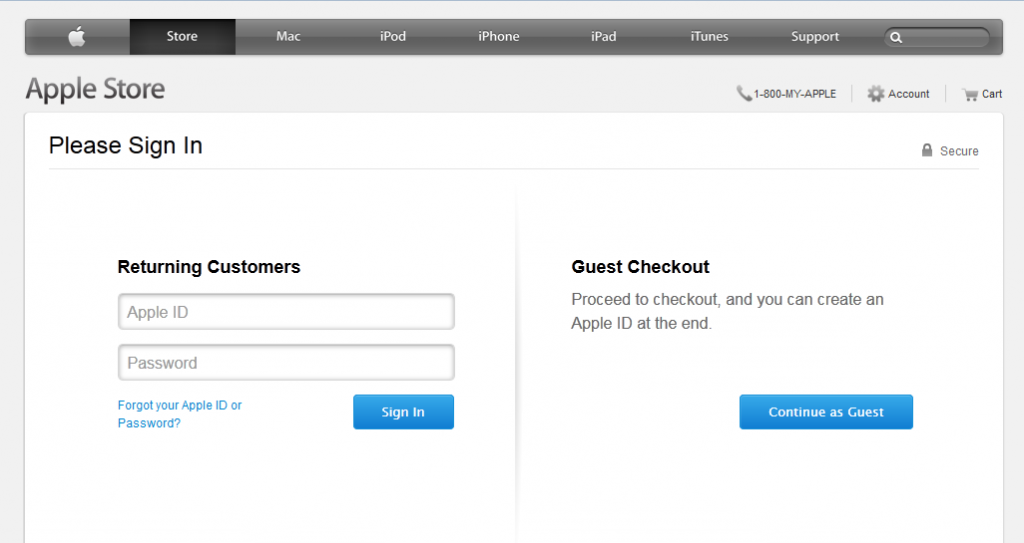This screenshot has width=1024, height=543.
Task: Click the 1-800-MY-APPLE phone number
Action: [795, 94]
